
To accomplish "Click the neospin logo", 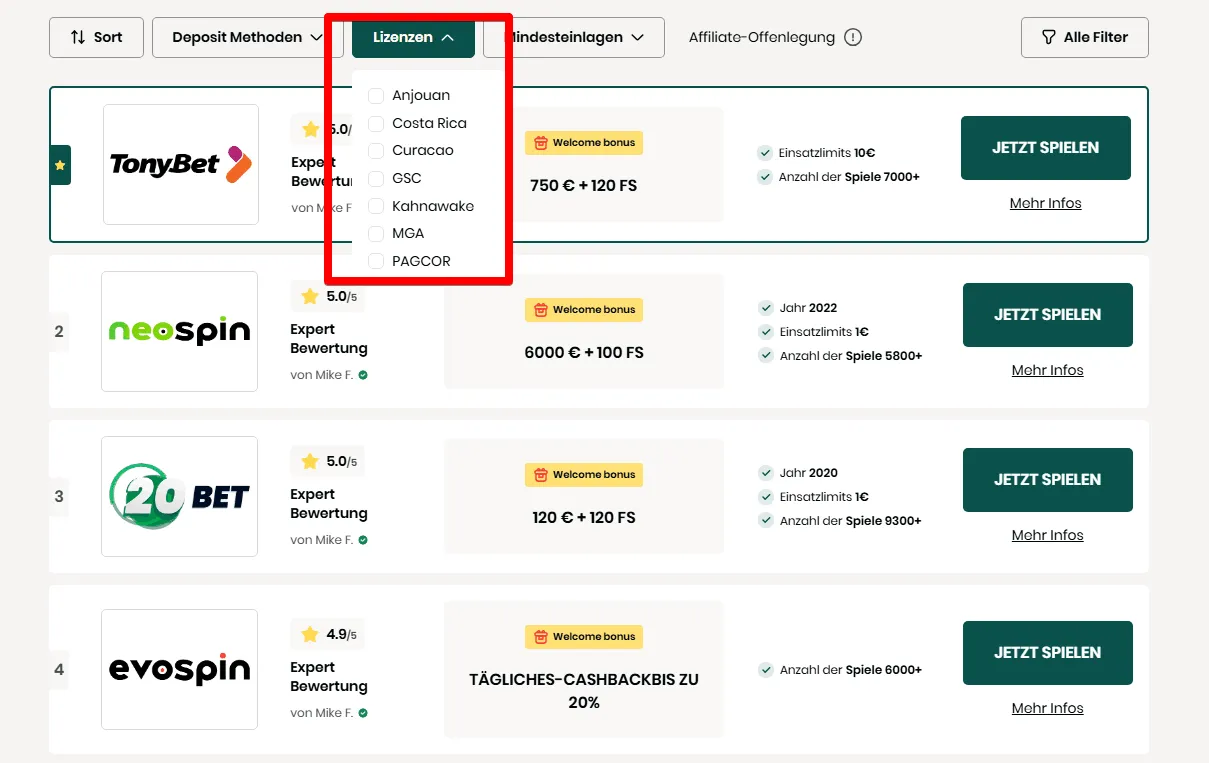I will coord(179,331).
